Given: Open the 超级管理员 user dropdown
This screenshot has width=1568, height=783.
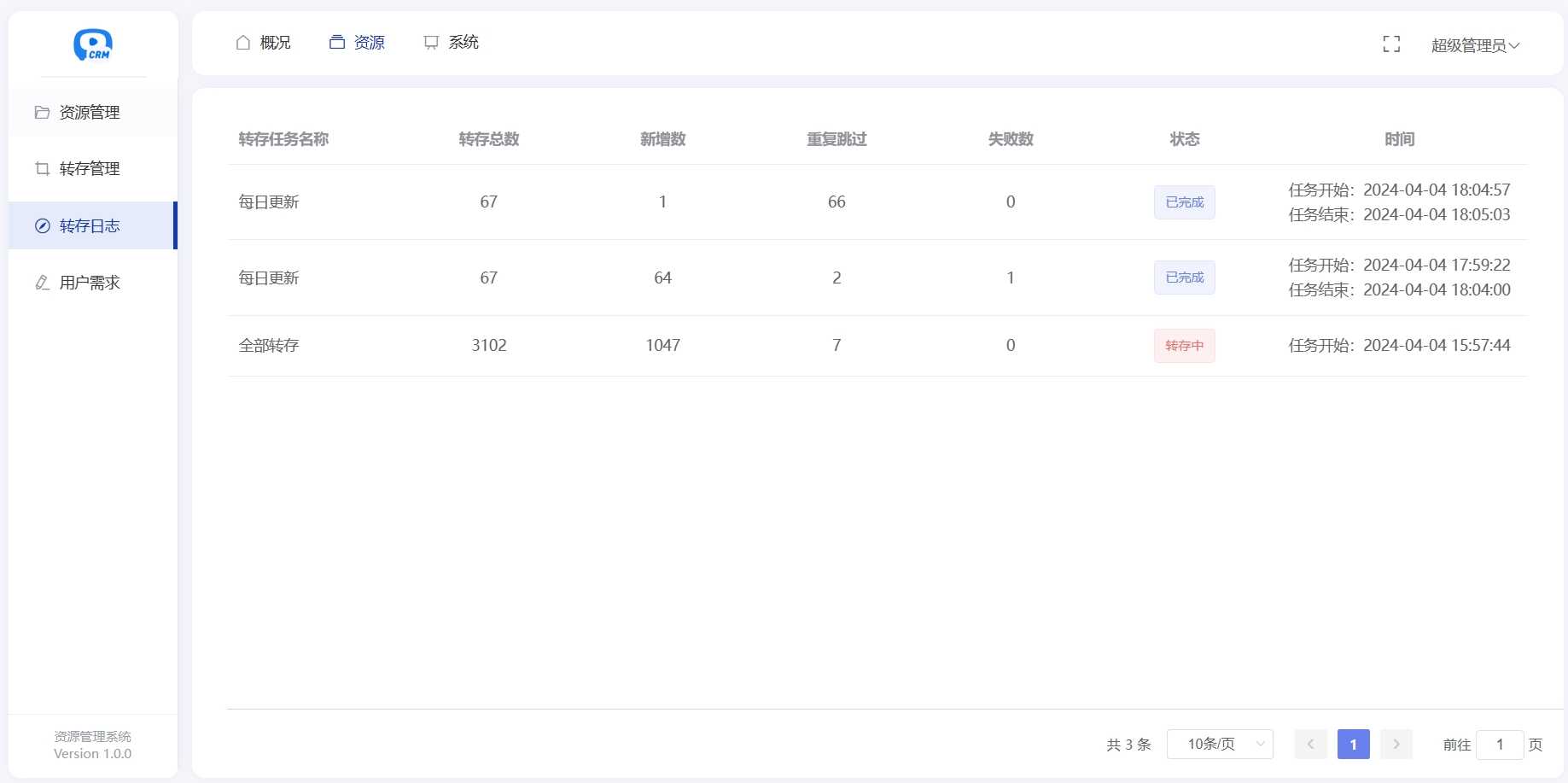Looking at the screenshot, I should [x=1474, y=45].
